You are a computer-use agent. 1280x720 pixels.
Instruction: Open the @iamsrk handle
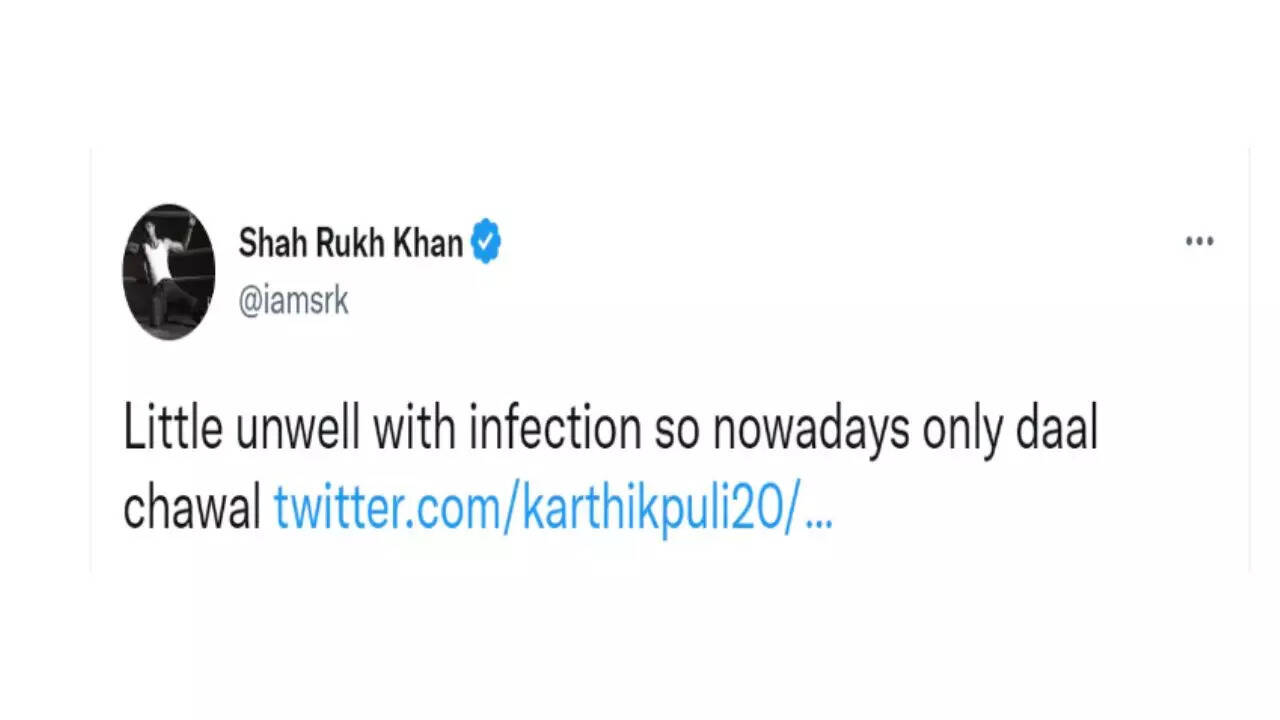click(x=293, y=300)
